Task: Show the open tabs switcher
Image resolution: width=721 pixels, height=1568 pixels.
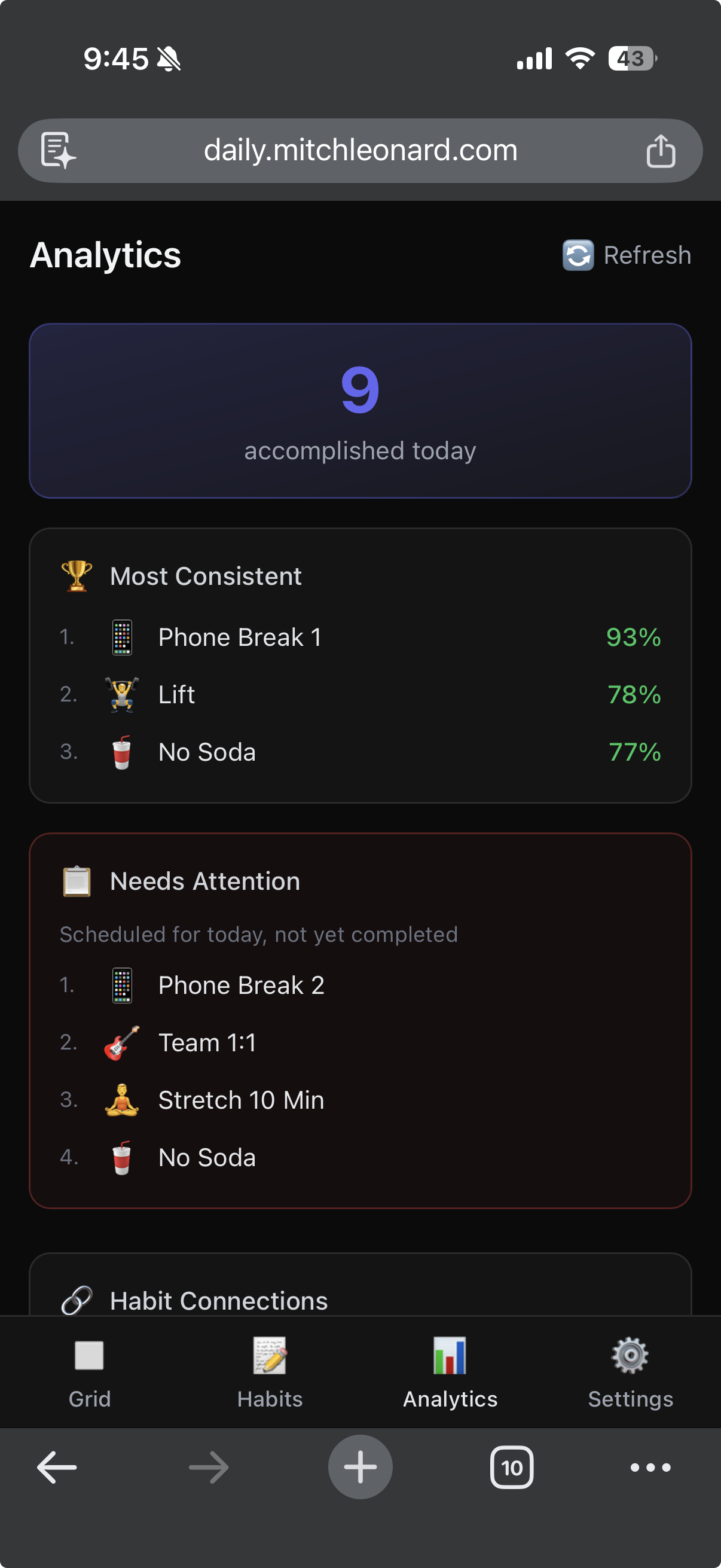Action: click(x=511, y=1467)
